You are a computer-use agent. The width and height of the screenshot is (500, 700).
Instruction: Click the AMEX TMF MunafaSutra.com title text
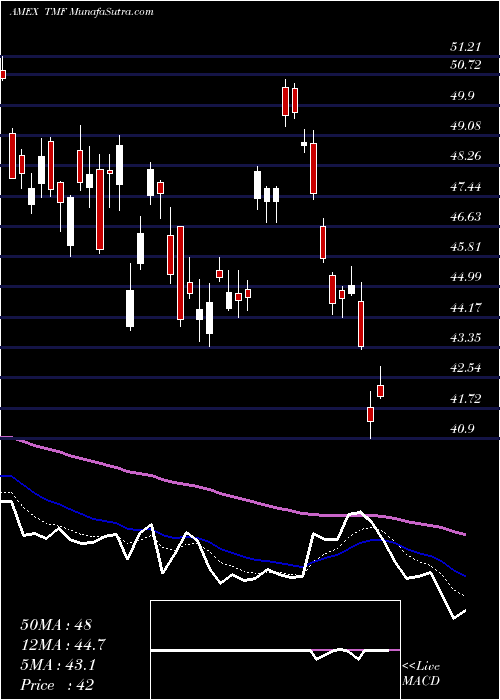tap(81, 12)
